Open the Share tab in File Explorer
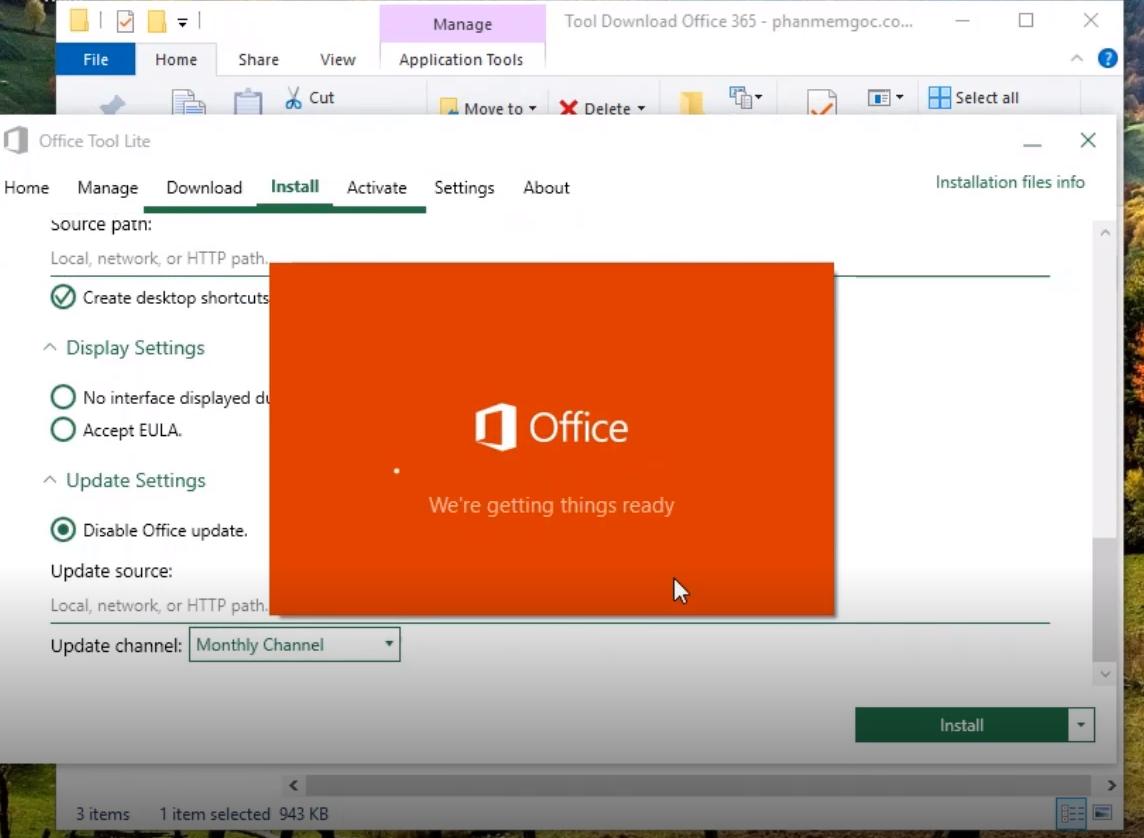1144x838 pixels. (x=257, y=59)
